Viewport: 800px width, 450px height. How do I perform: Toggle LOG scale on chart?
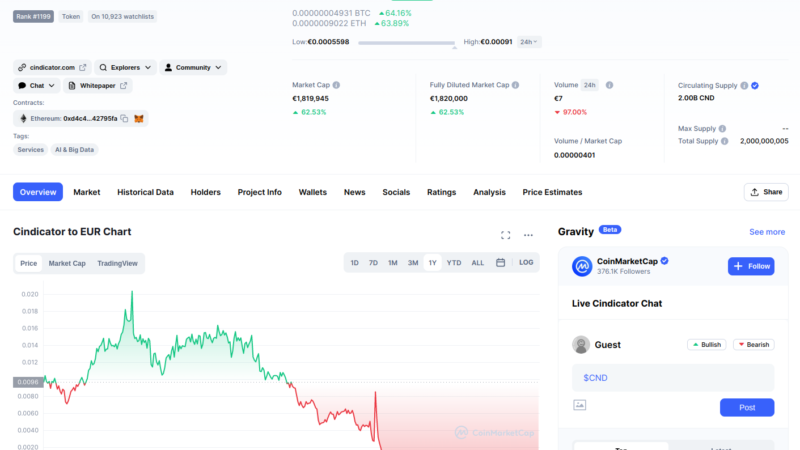[x=526, y=262]
